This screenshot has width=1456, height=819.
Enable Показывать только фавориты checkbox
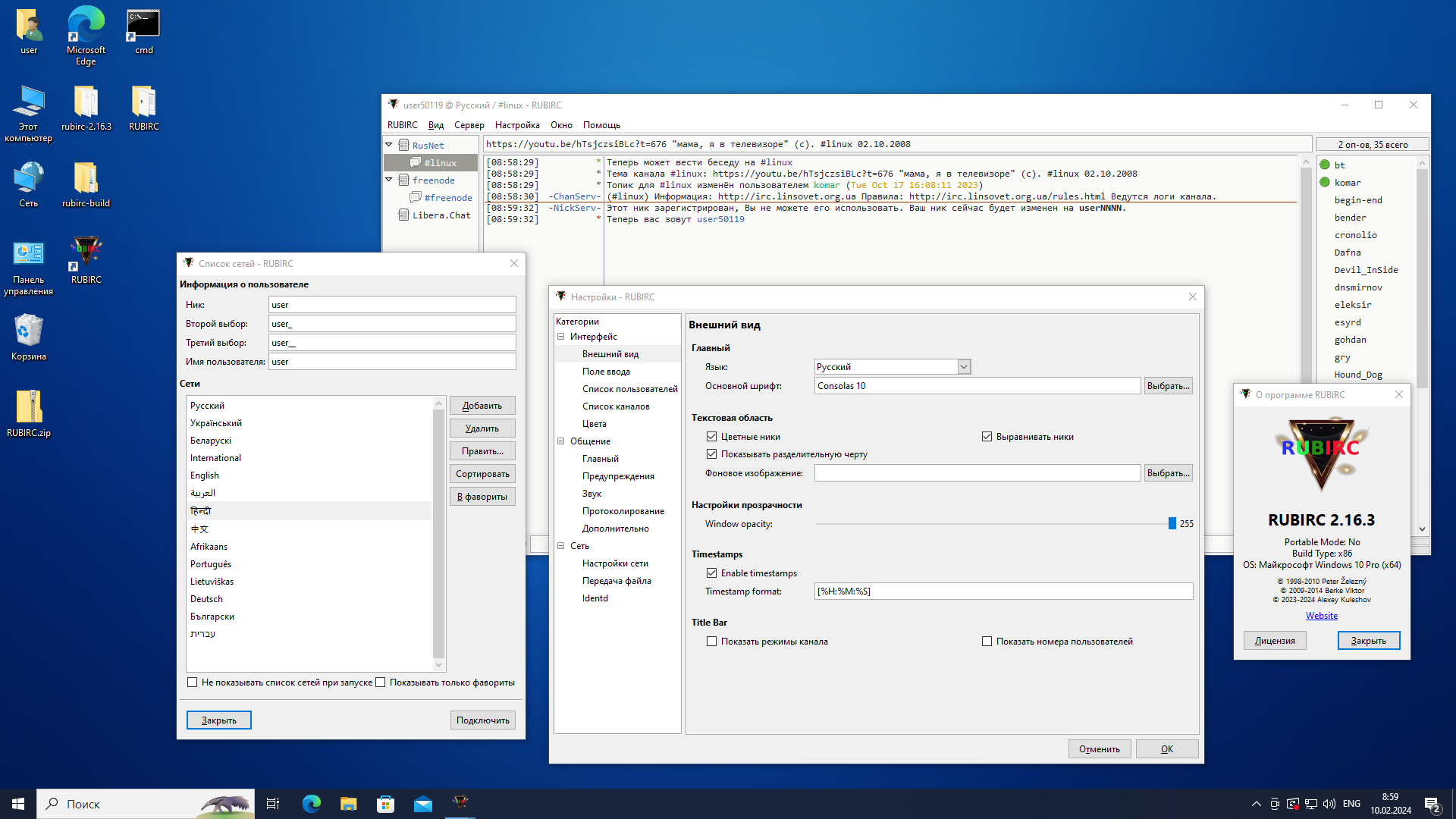381,682
